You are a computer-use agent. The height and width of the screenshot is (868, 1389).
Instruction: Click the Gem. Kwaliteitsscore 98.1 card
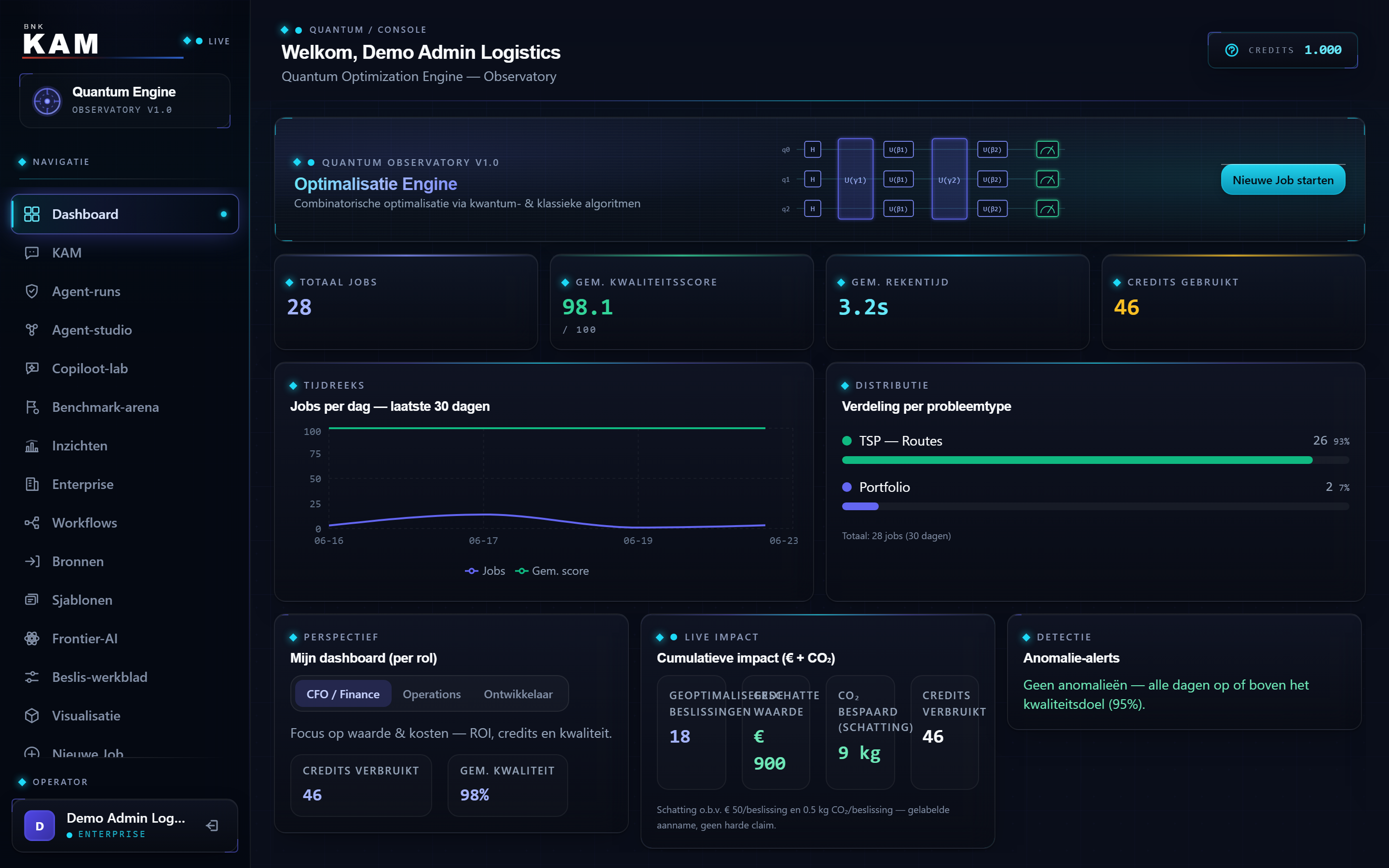click(x=681, y=302)
